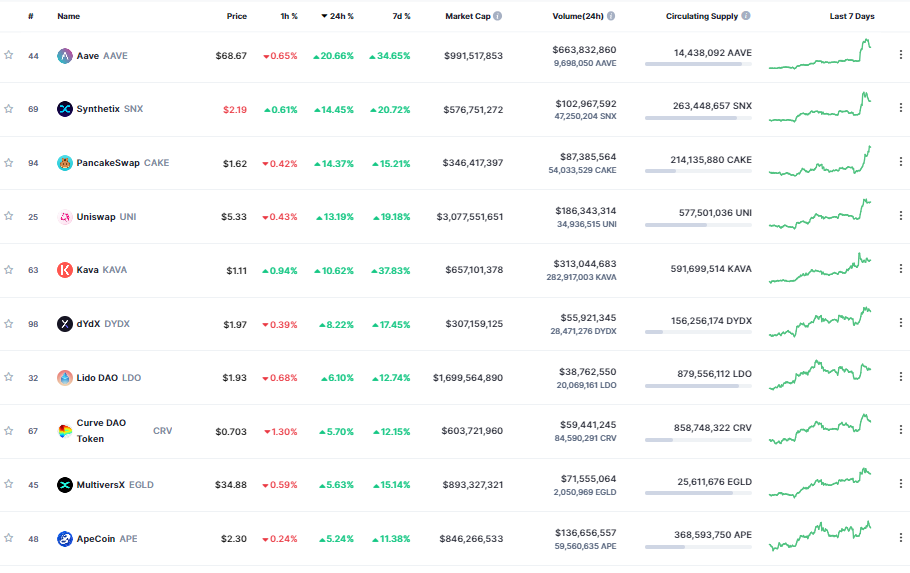Open more options for Uniswap row
This screenshot has width=910, height=573.
[x=900, y=217]
